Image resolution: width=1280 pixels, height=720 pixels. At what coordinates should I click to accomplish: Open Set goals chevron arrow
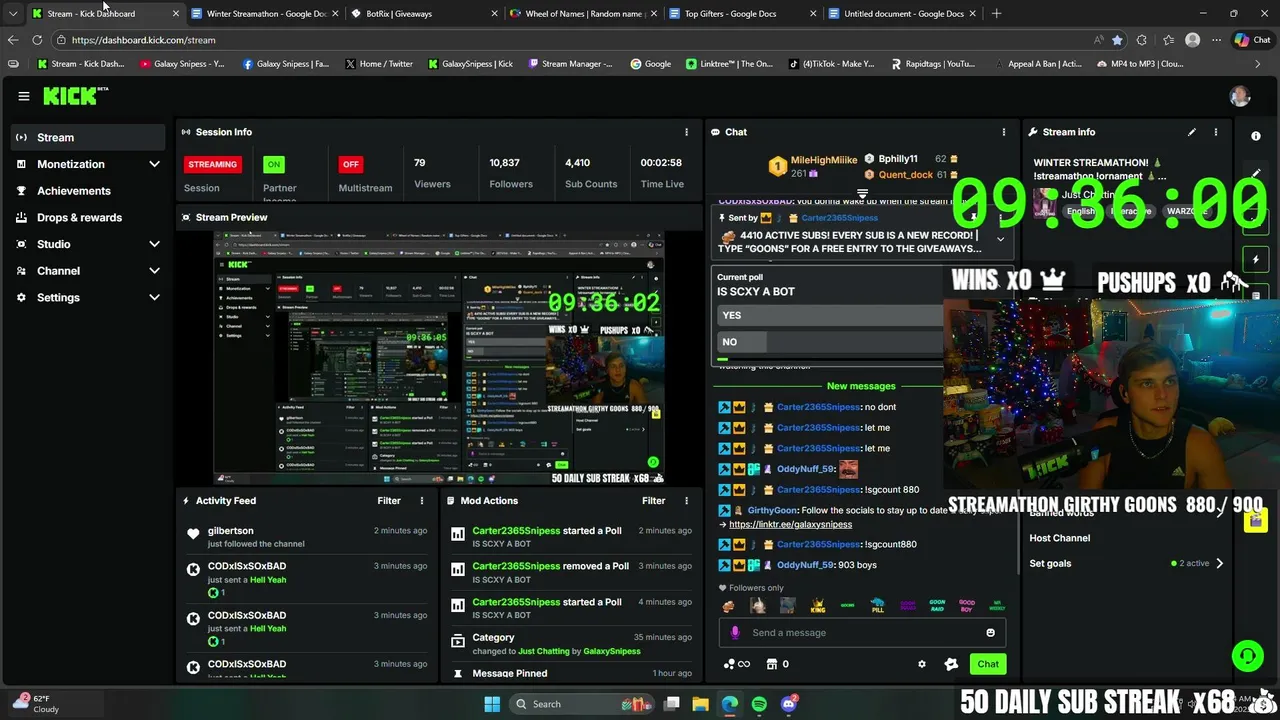[x=1219, y=563]
